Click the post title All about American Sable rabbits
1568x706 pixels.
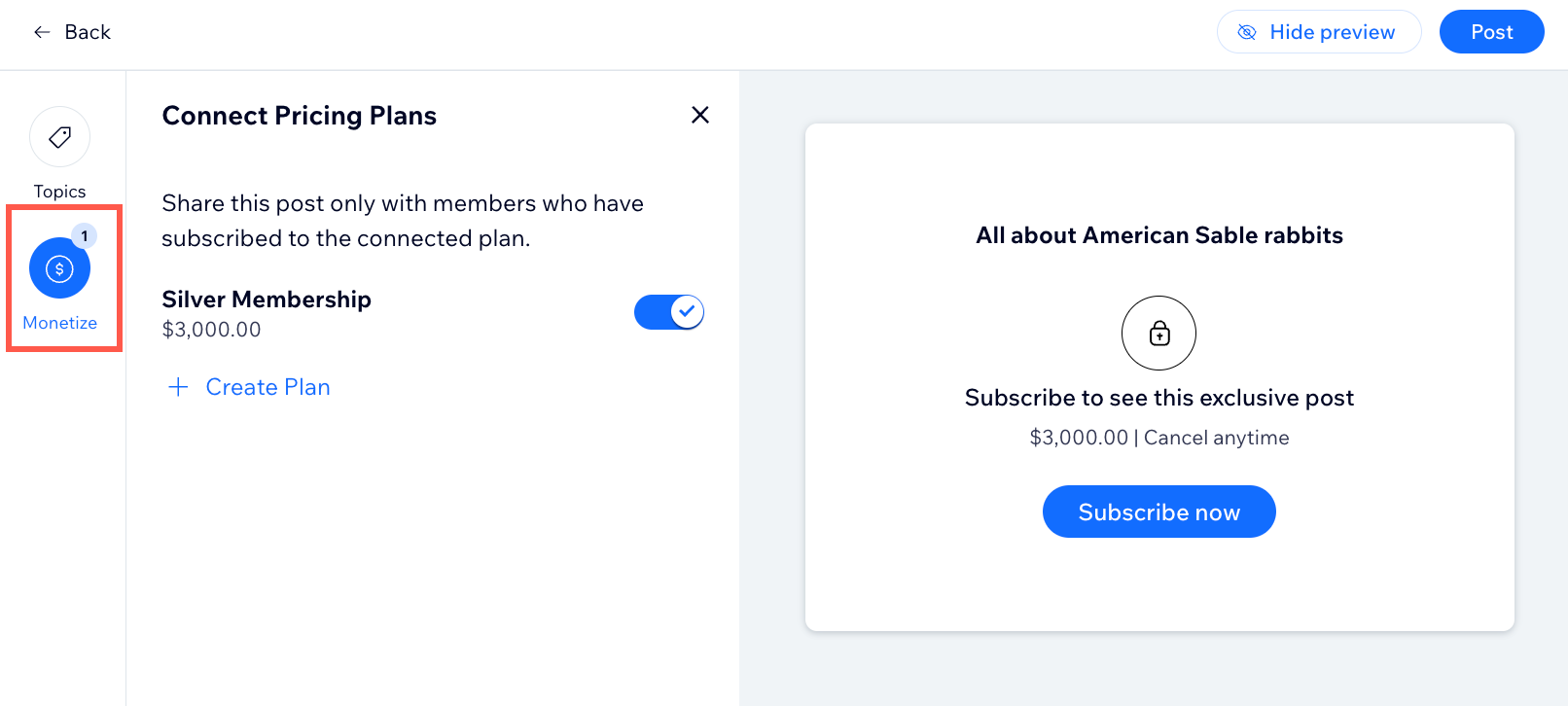(1159, 235)
